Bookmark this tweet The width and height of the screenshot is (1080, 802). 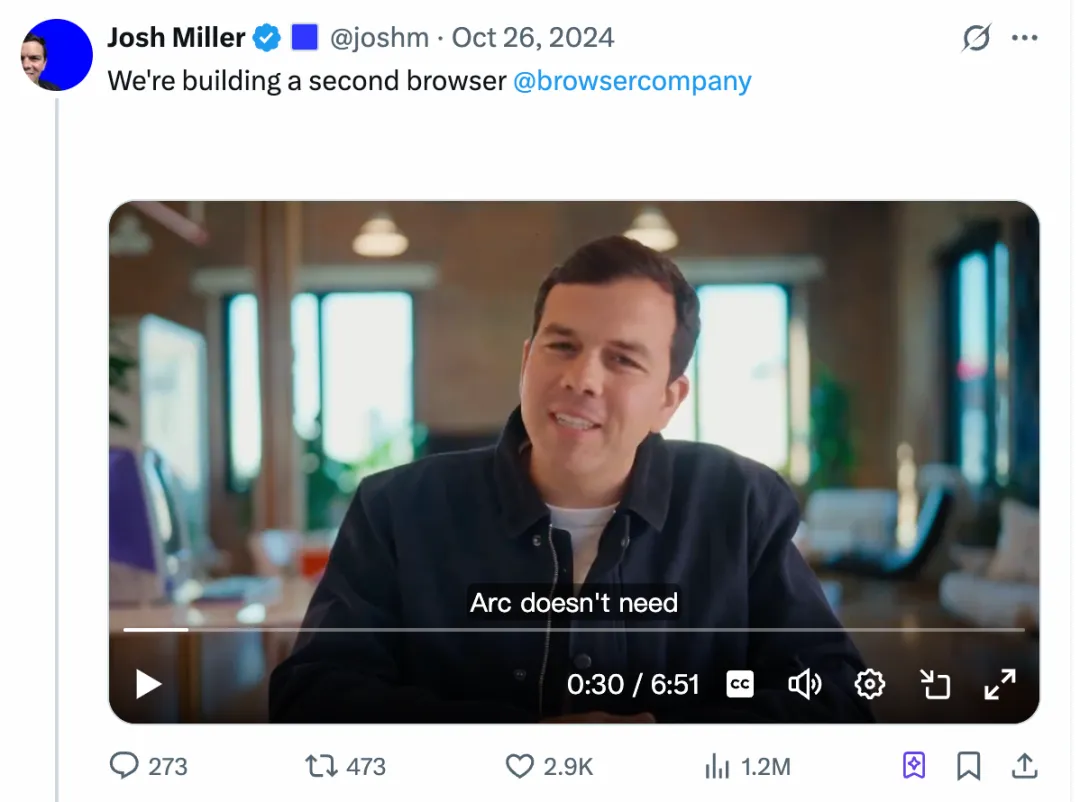968,766
